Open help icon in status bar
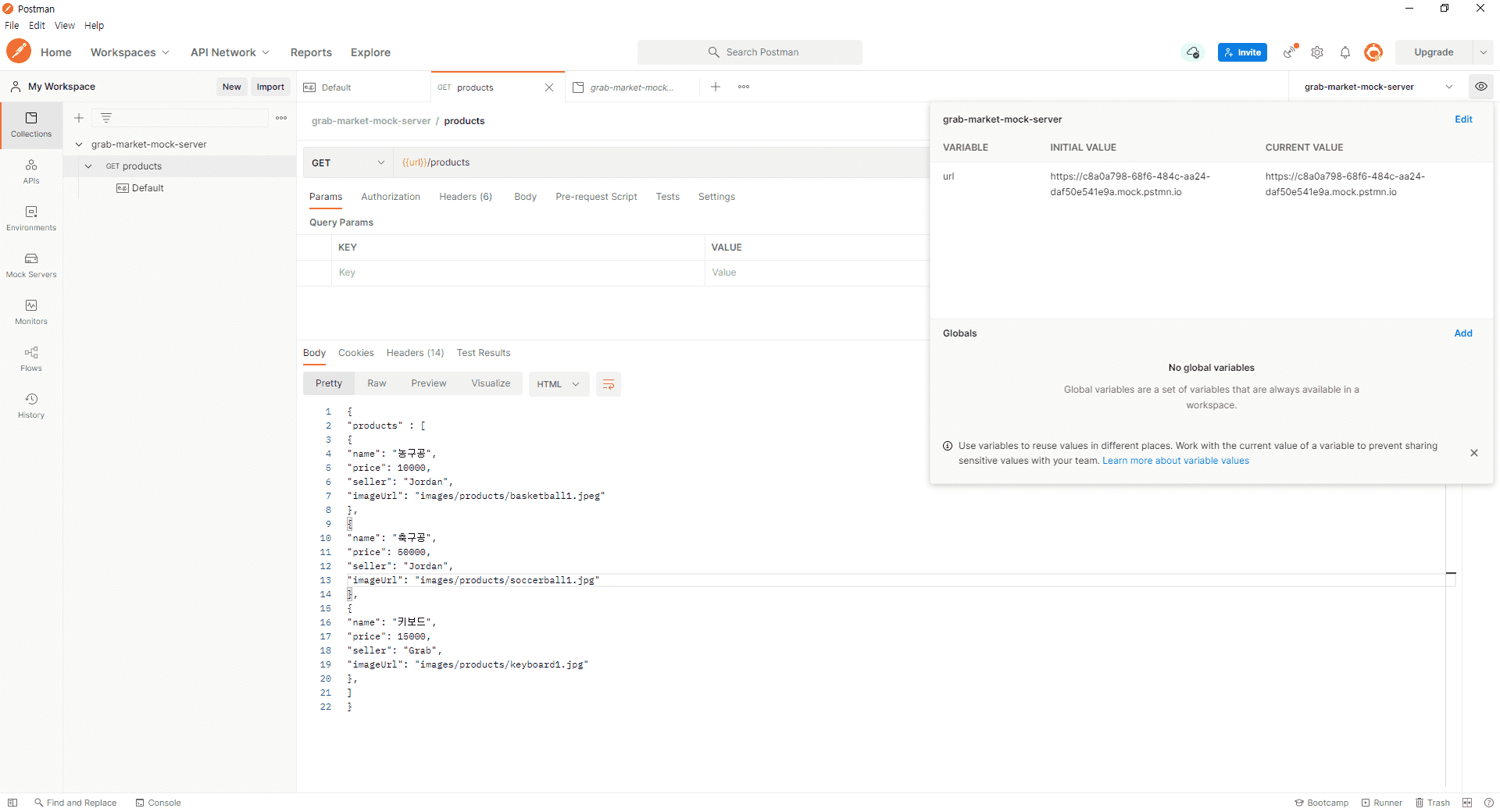Viewport: 1500px width, 812px height. coord(1489,803)
